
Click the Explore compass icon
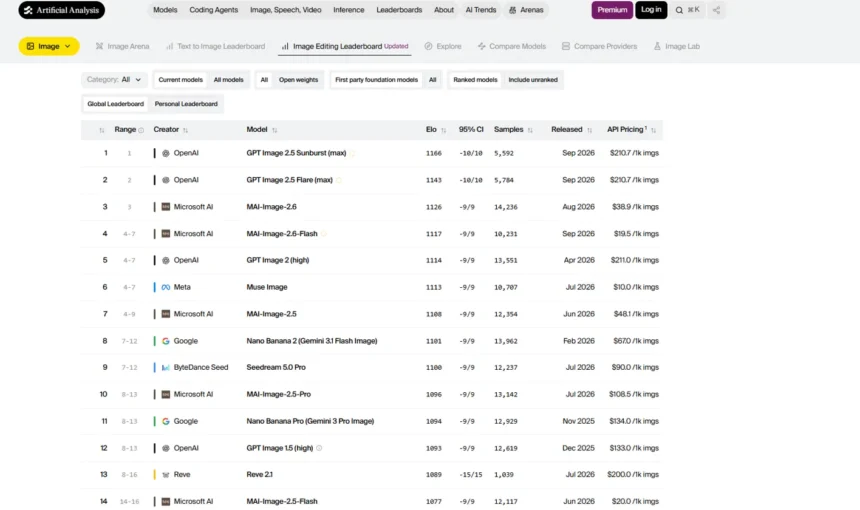pos(428,46)
